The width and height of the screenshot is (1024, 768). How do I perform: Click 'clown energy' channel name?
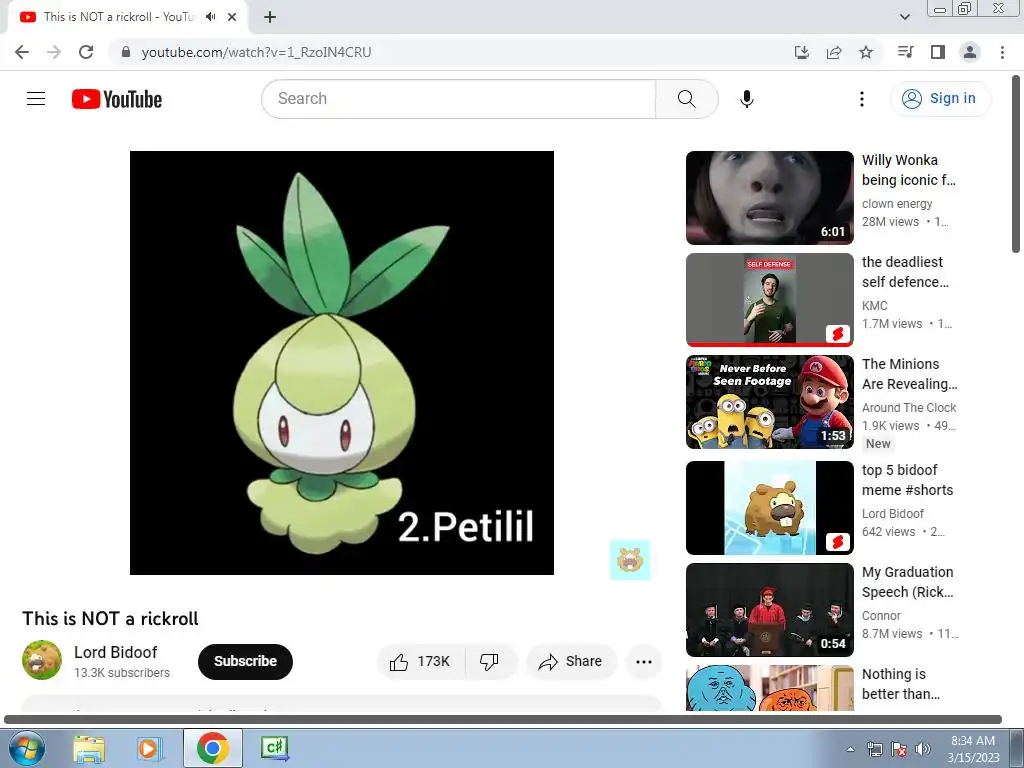point(897,204)
